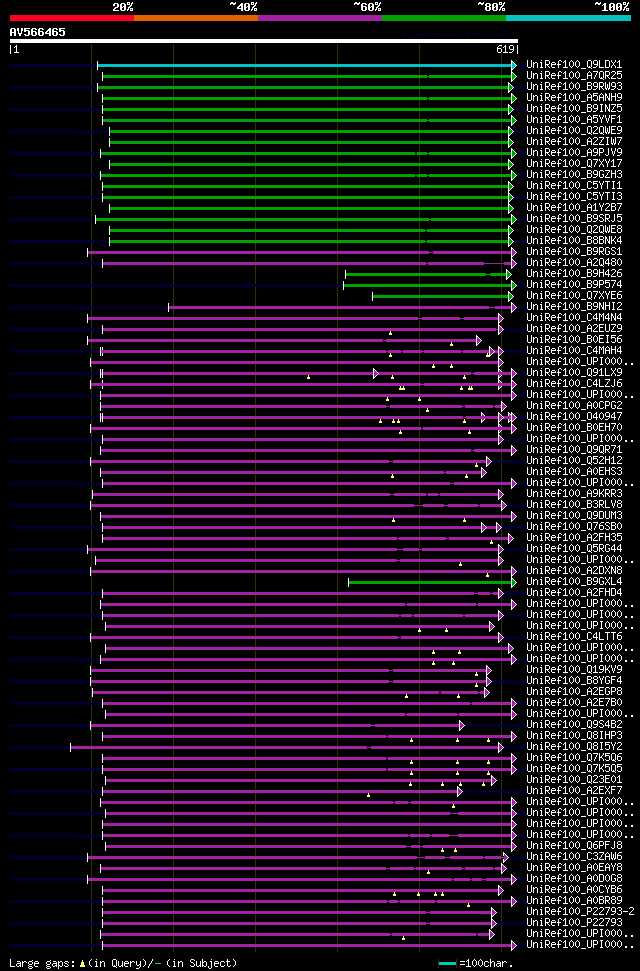This screenshot has width=640, height=971.
Task: Open the UniRef100_Q2QWE8 entry
Action: [x=574, y=230]
